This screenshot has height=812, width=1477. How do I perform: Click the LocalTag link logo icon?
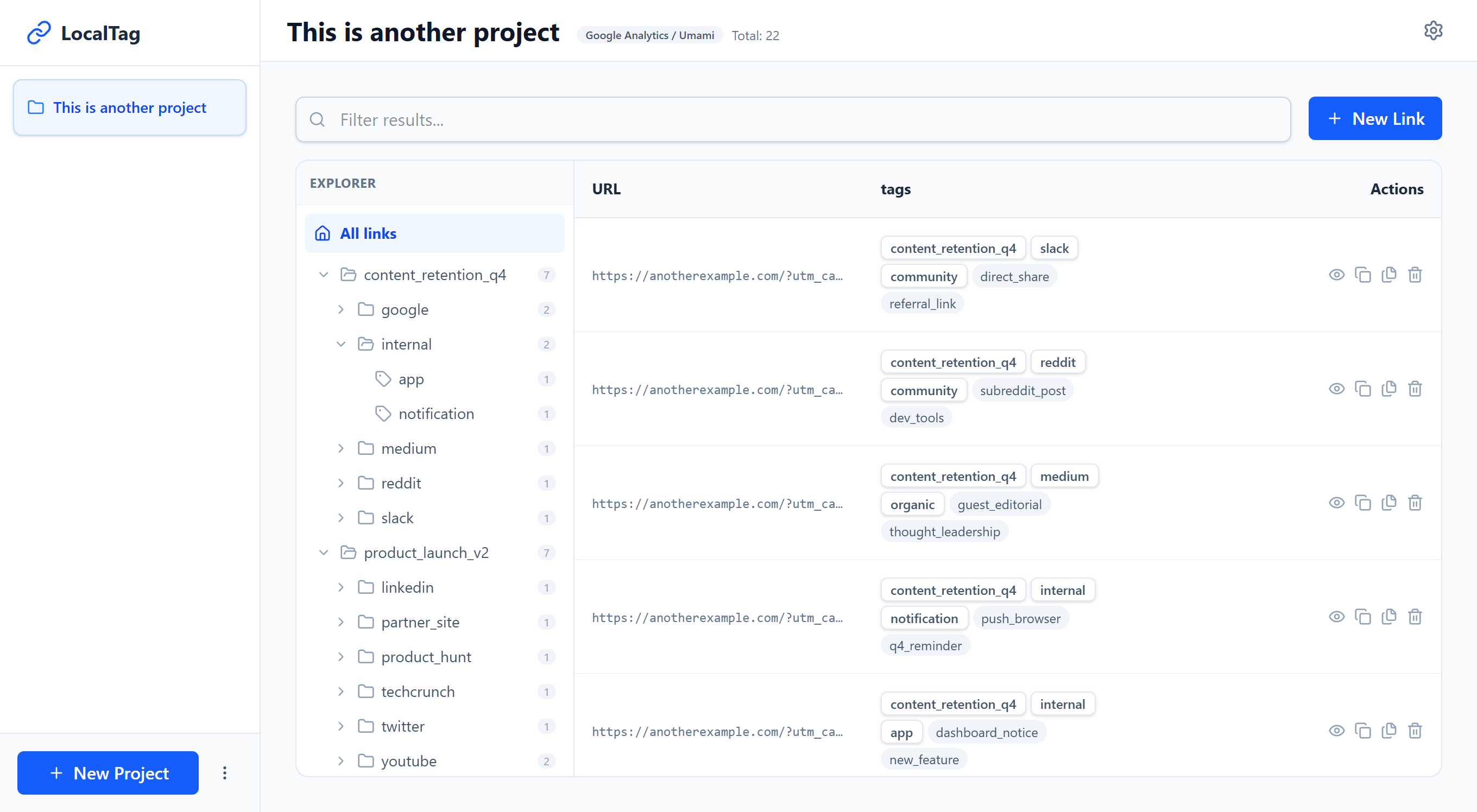39,33
